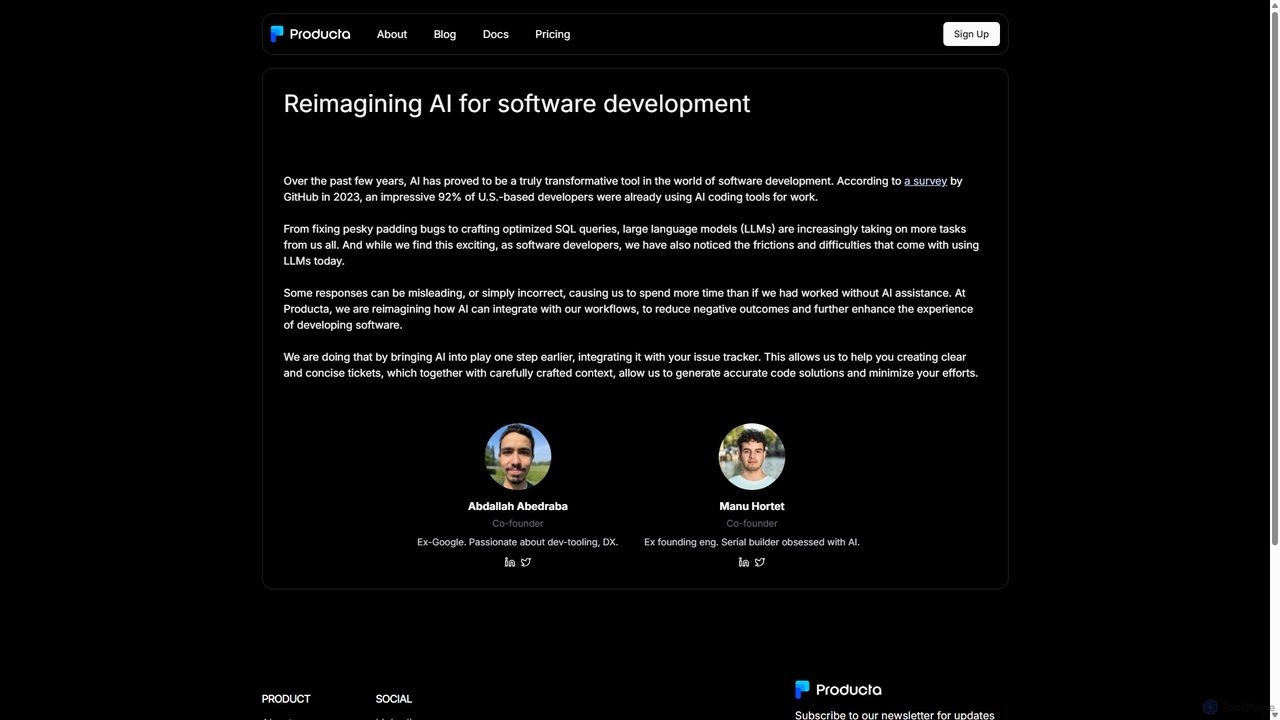1280x720 pixels.
Task: Click the bio "Ex founding eng. Serial builder obsessed with AI."
Action: coord(752,542)
